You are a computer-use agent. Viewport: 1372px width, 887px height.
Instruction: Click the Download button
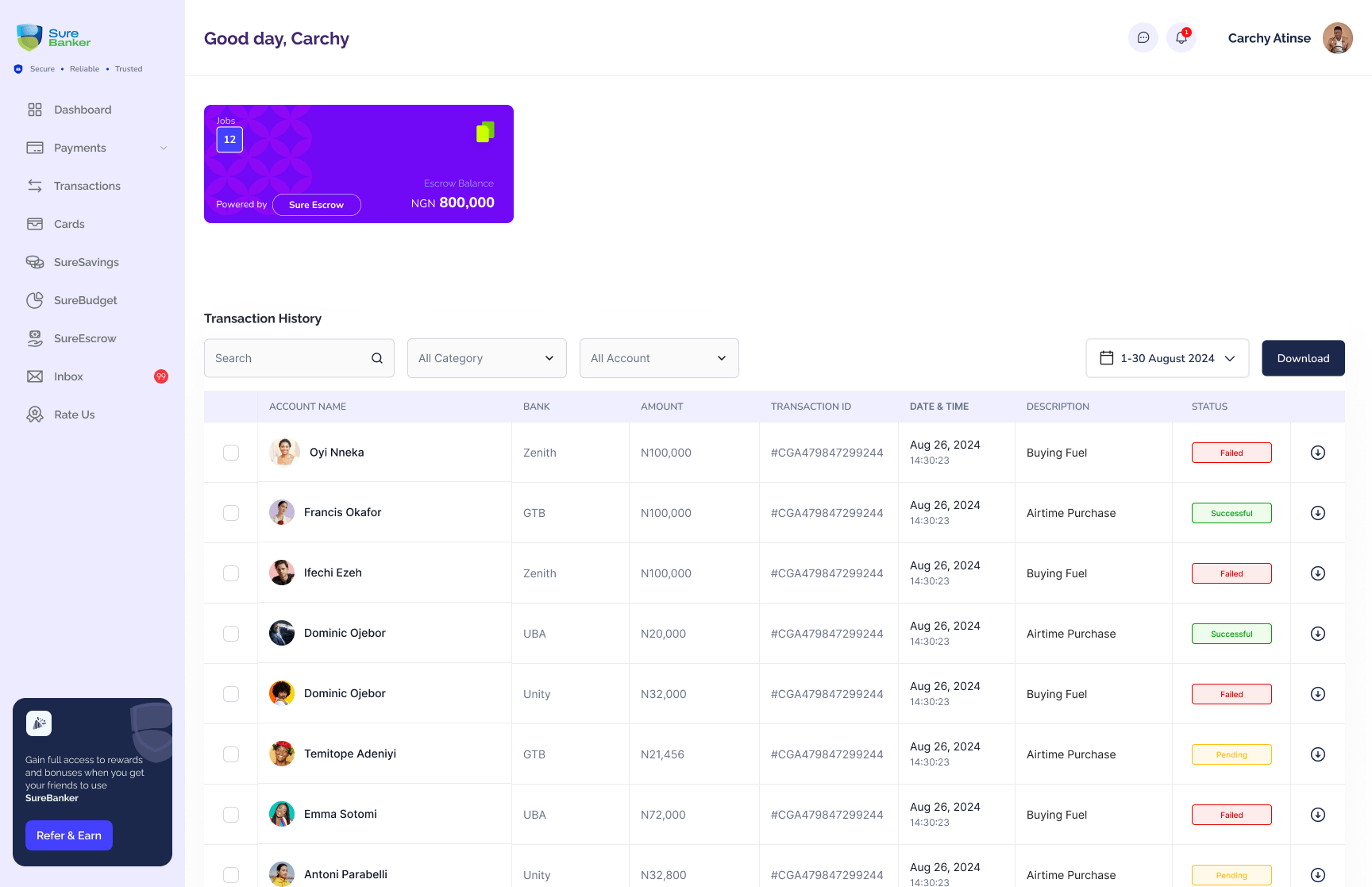(1303, 358)
